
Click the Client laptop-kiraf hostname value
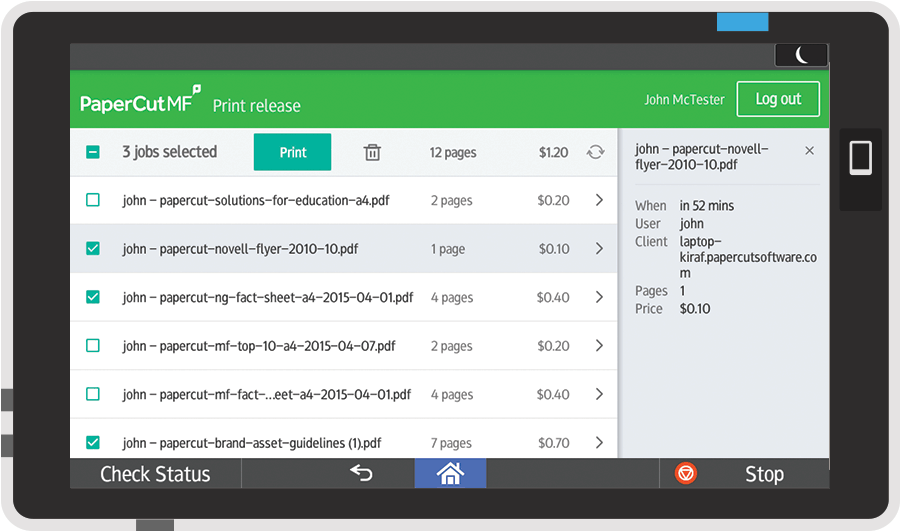748,257
